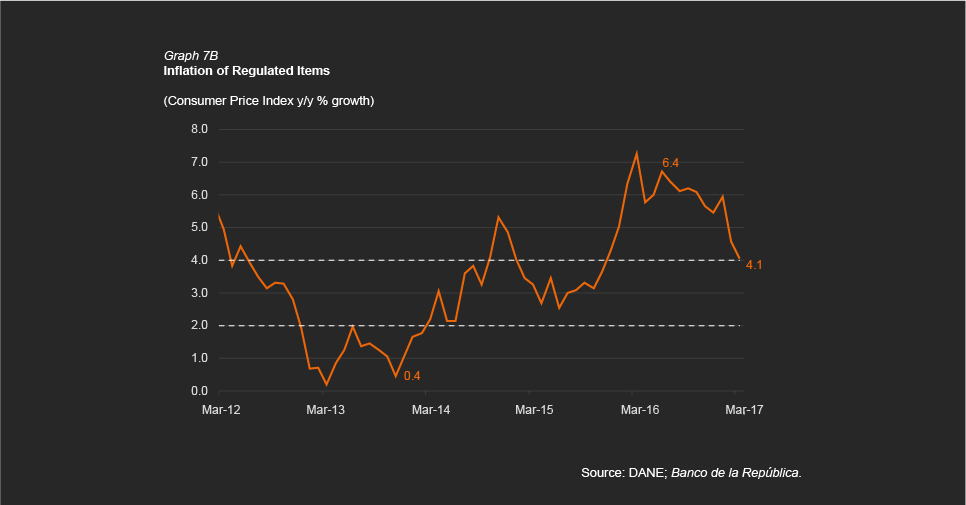Select the 1.0 y-axis value
966x505 pixels.
[x=198, y=358]
